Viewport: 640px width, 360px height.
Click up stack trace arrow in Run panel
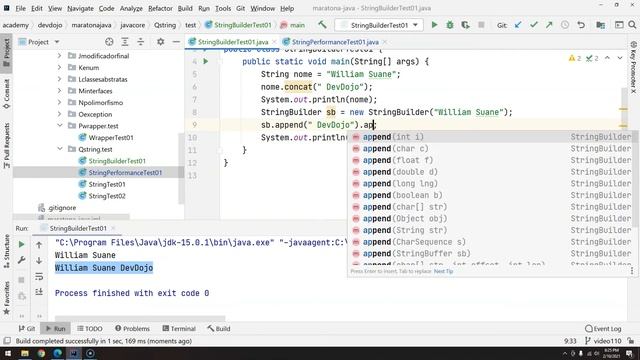(x=39, y=245)
